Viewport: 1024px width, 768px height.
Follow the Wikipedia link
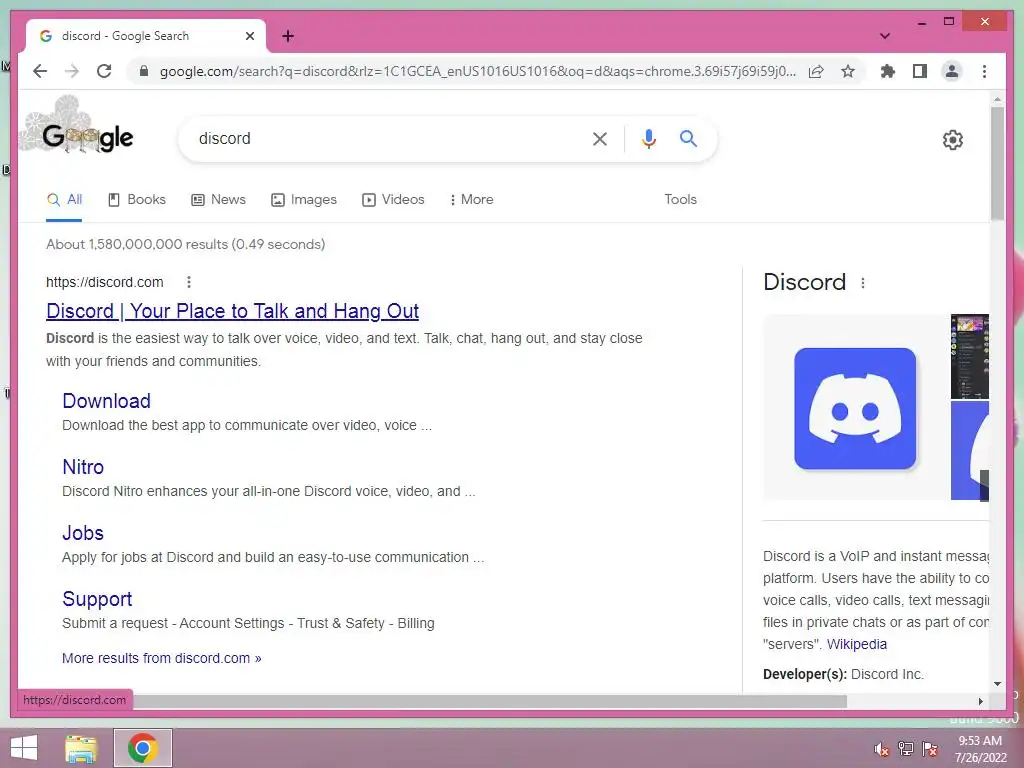[856, 644]
